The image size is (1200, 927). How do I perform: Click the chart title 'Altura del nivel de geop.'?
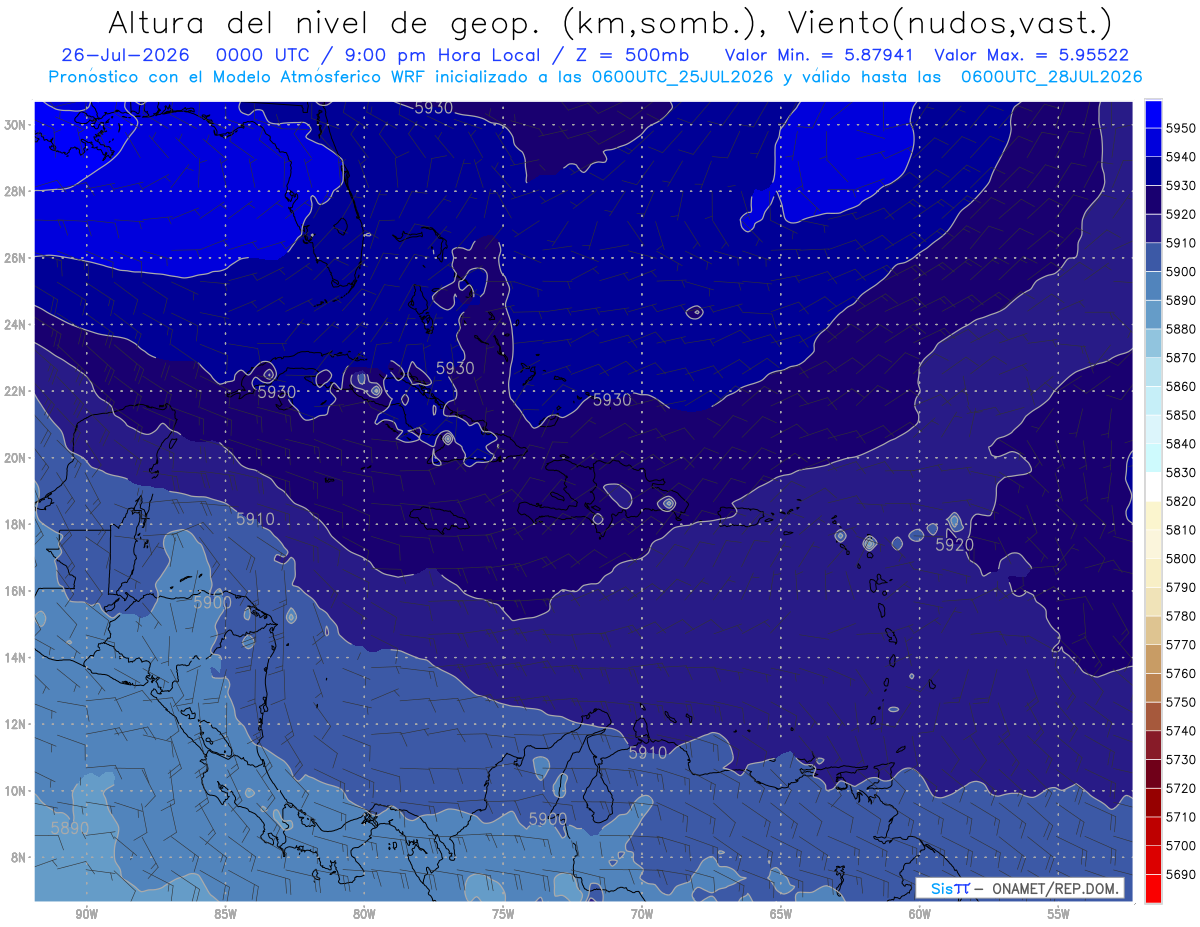[x=327, y=22]
